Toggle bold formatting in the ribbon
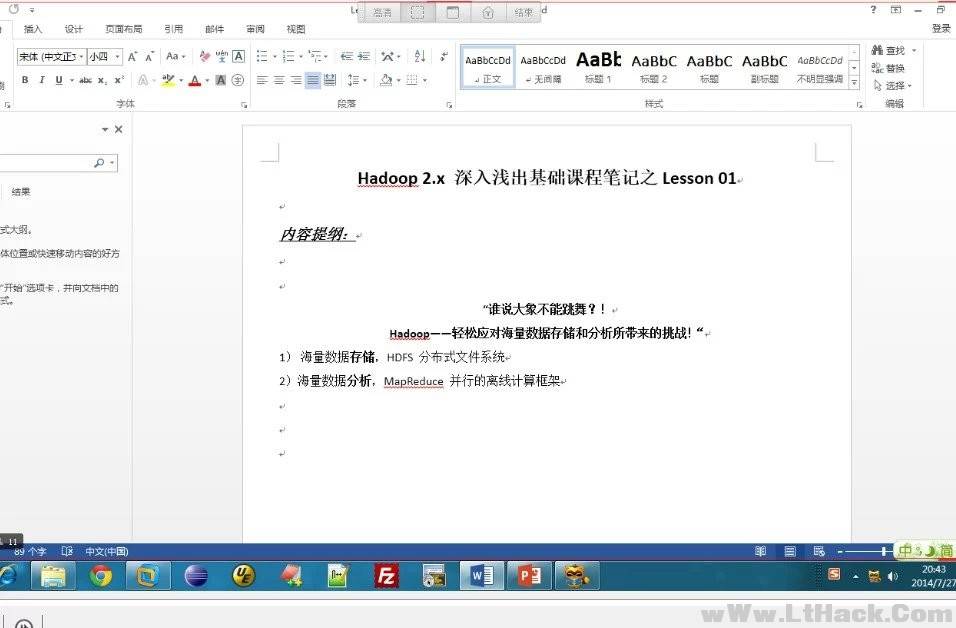This screenshot has height=628, width=956. point(25,80)
